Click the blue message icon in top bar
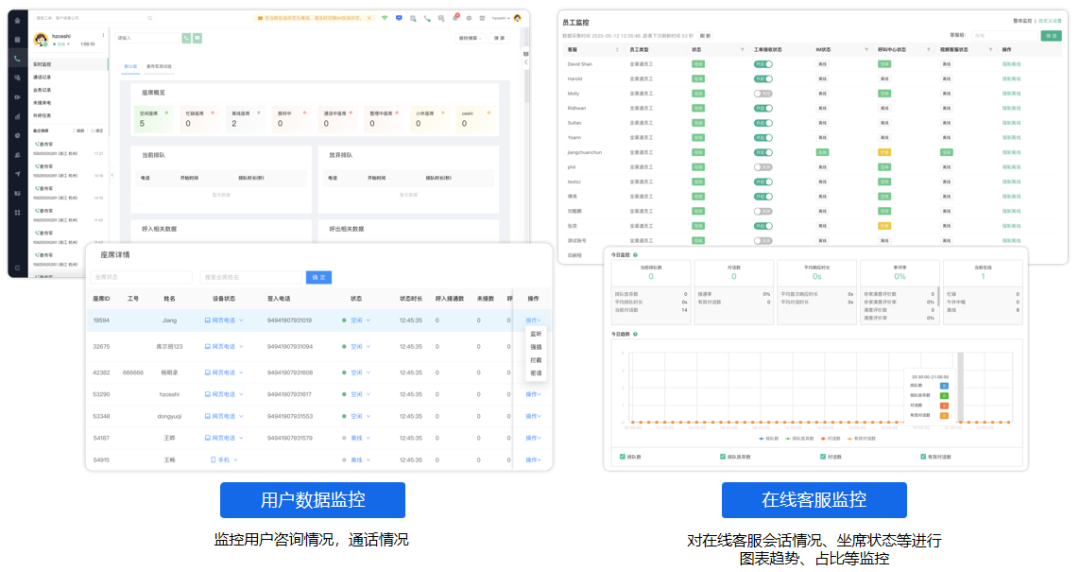Viewport: 1080px width, 572px height. click(399, 18)
